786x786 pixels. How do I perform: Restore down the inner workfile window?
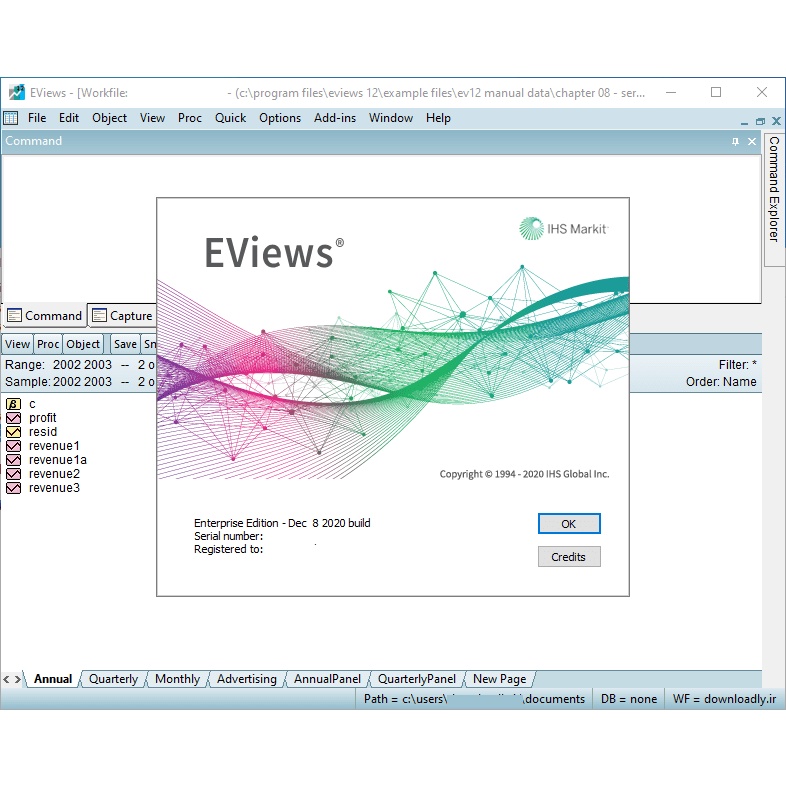760,120
